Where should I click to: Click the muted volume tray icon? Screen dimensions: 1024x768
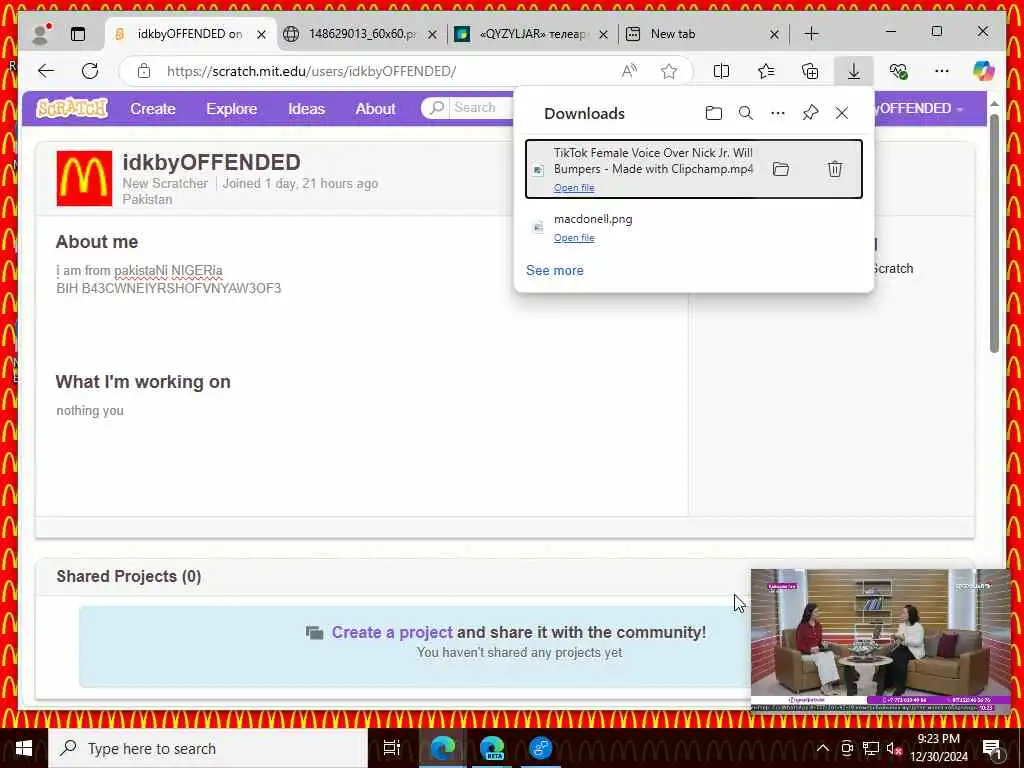(x=894, y=748)
